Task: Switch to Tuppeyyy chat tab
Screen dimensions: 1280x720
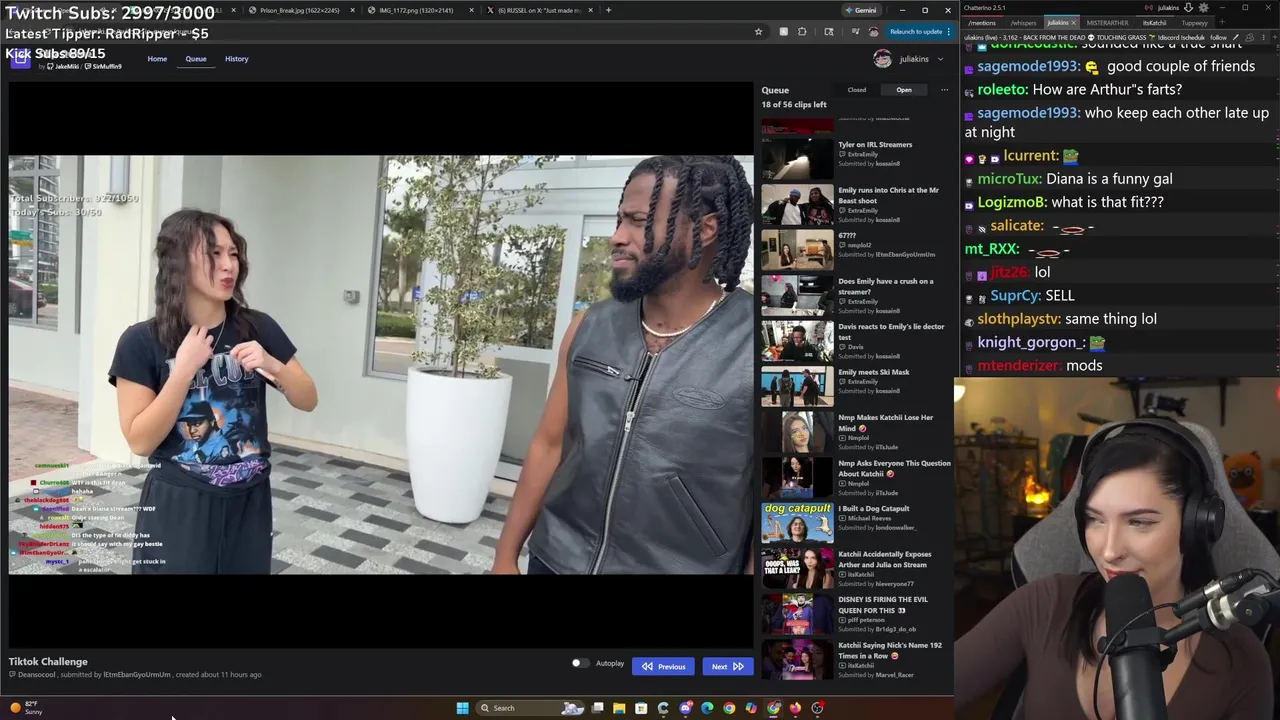Action: click(1195, 23)
